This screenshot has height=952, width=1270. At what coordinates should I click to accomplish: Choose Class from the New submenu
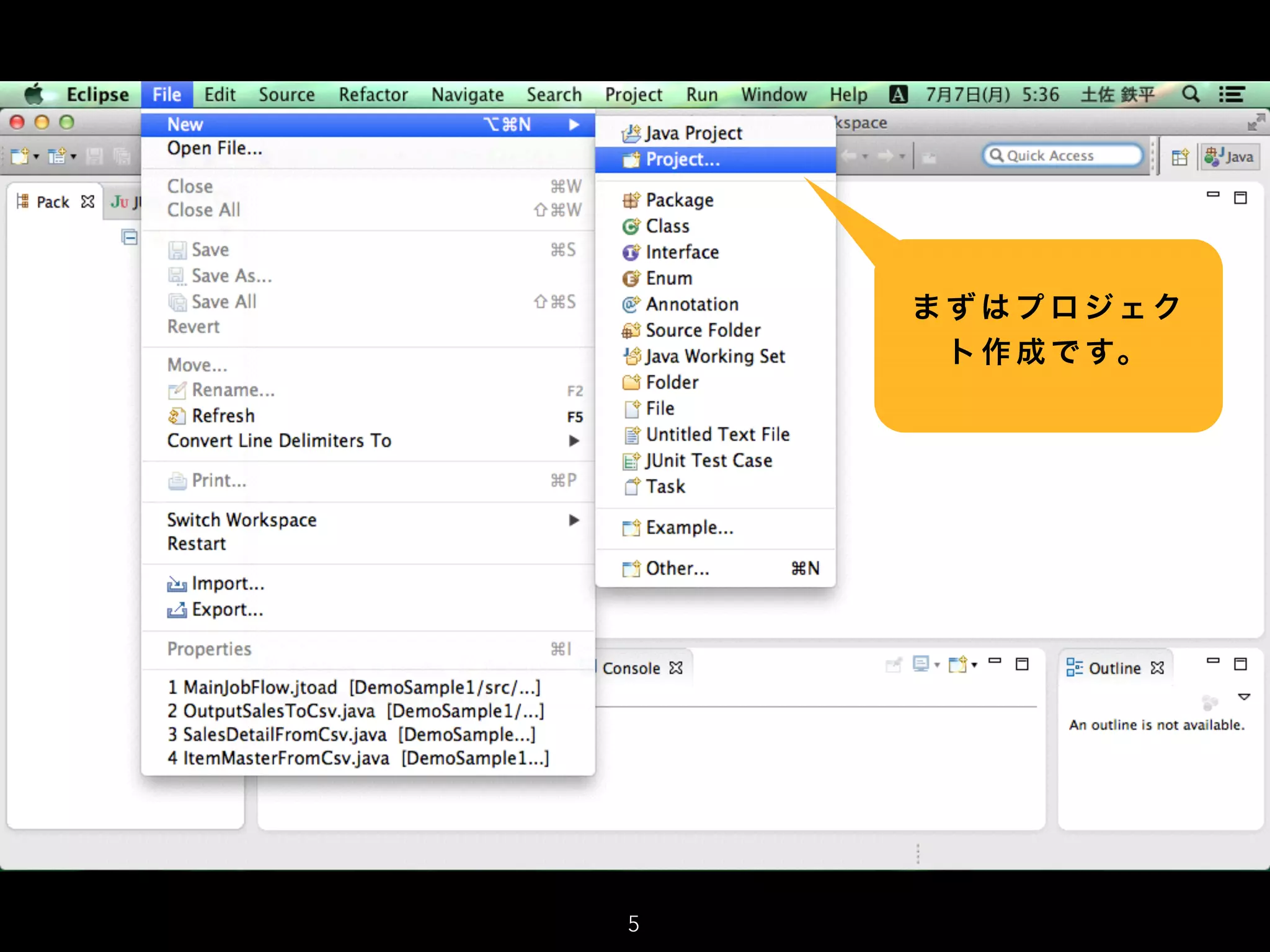tap(667, 226)
